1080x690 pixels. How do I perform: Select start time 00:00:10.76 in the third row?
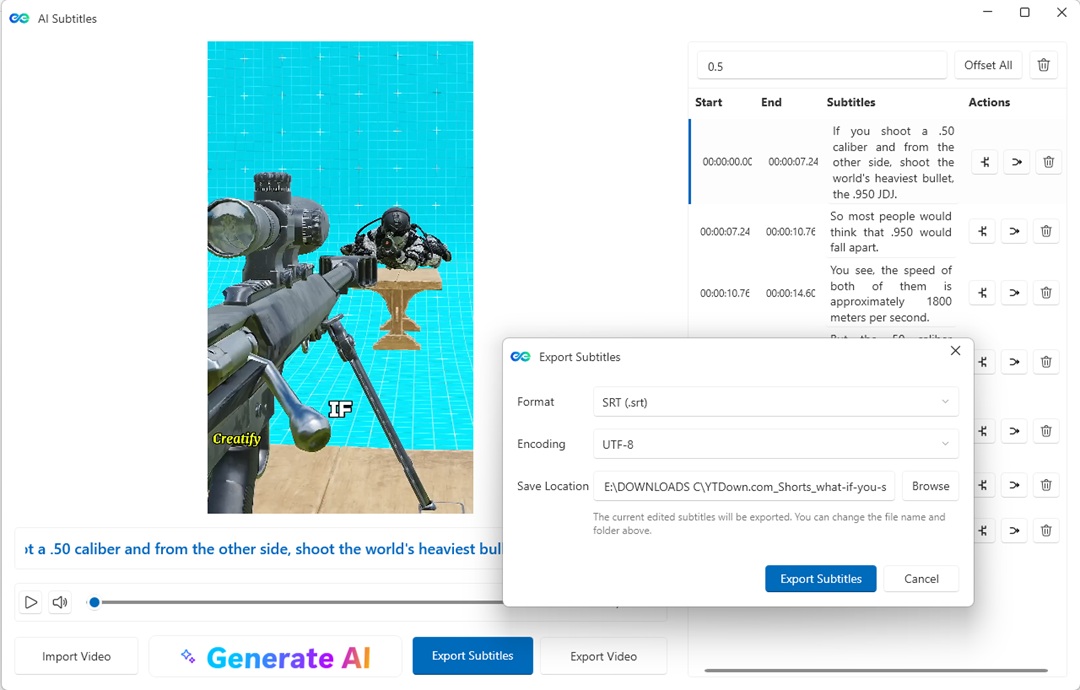click(x=725, y=293)
